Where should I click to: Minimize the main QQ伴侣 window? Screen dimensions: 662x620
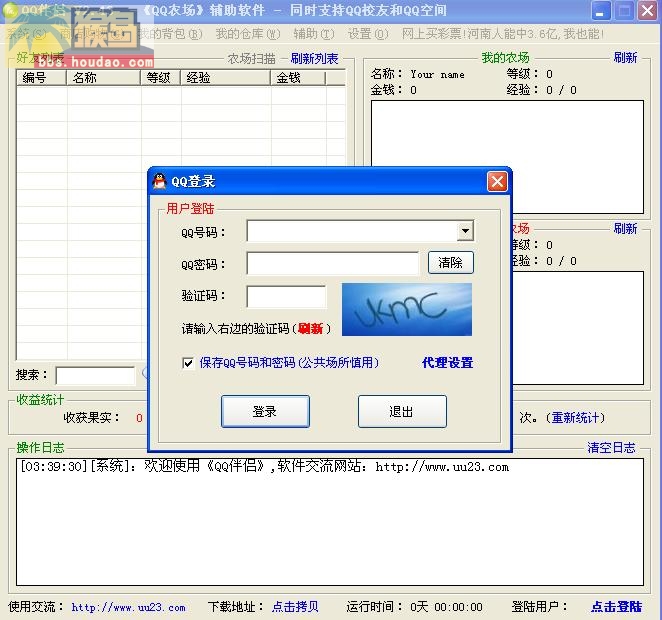click(600, 10)
